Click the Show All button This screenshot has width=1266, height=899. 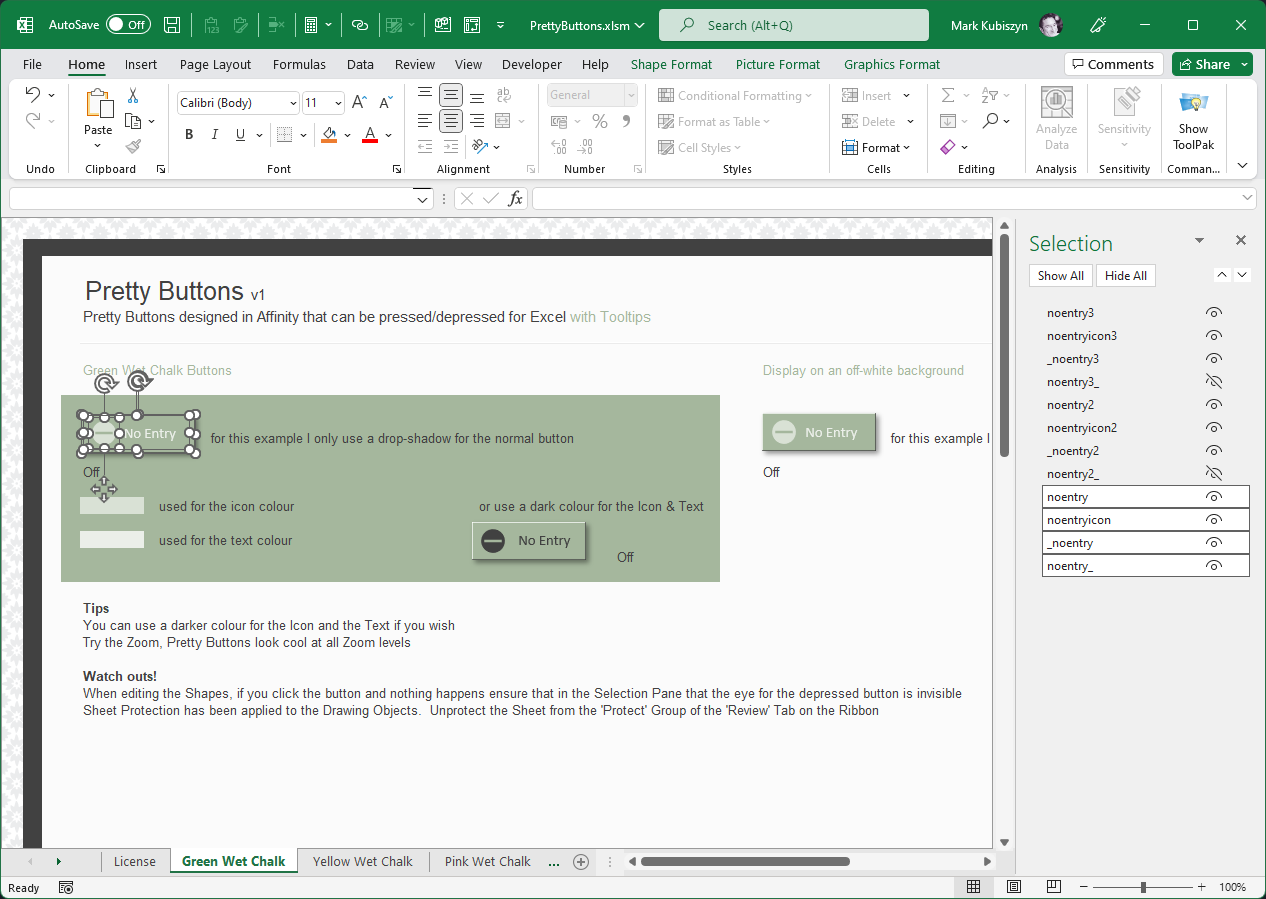[x=1060, y=276]
